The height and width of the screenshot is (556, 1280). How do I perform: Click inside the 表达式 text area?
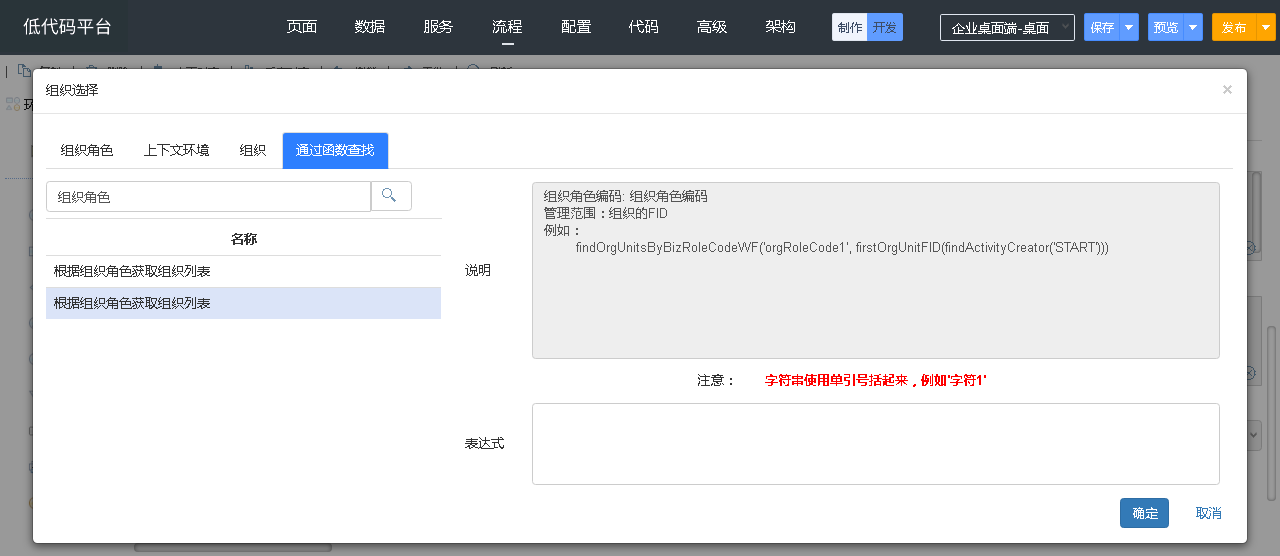(x=875, y=444)
